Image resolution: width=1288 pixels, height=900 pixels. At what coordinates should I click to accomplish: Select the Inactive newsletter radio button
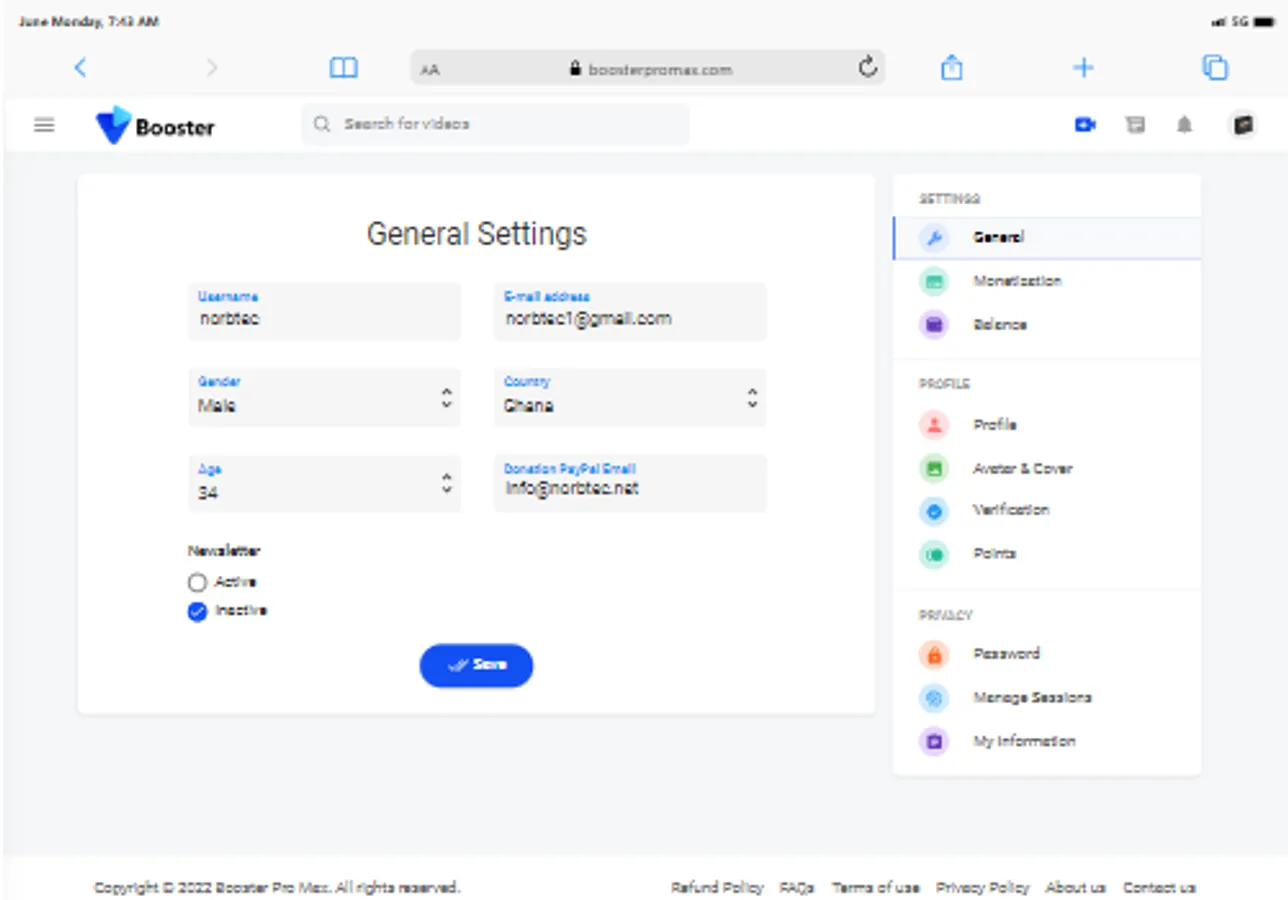coord(197,611)
